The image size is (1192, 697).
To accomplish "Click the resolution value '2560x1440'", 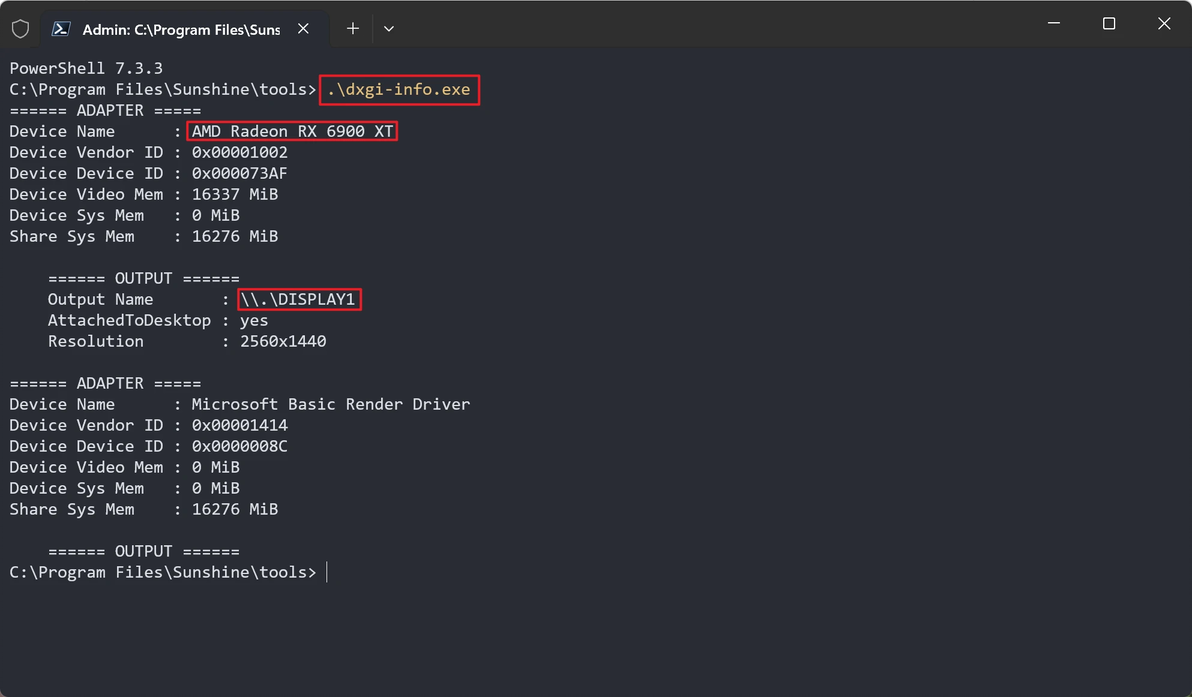I will 283,341.
